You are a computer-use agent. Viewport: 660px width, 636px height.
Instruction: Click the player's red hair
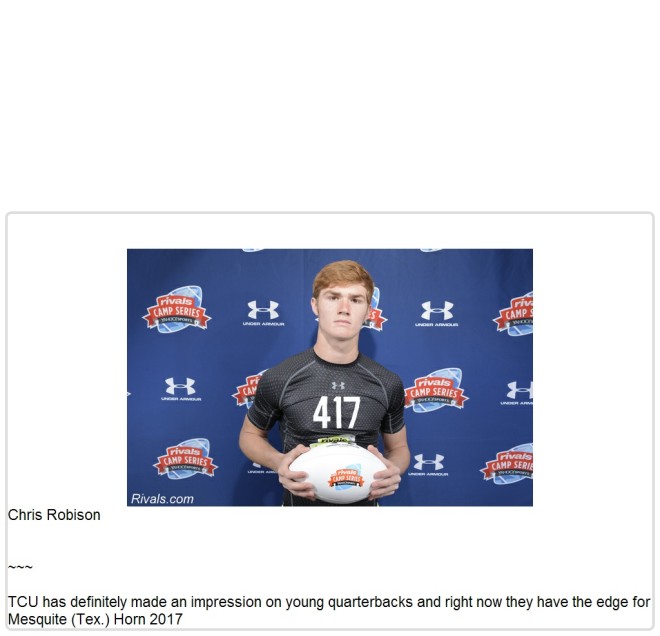pos(343,274)
